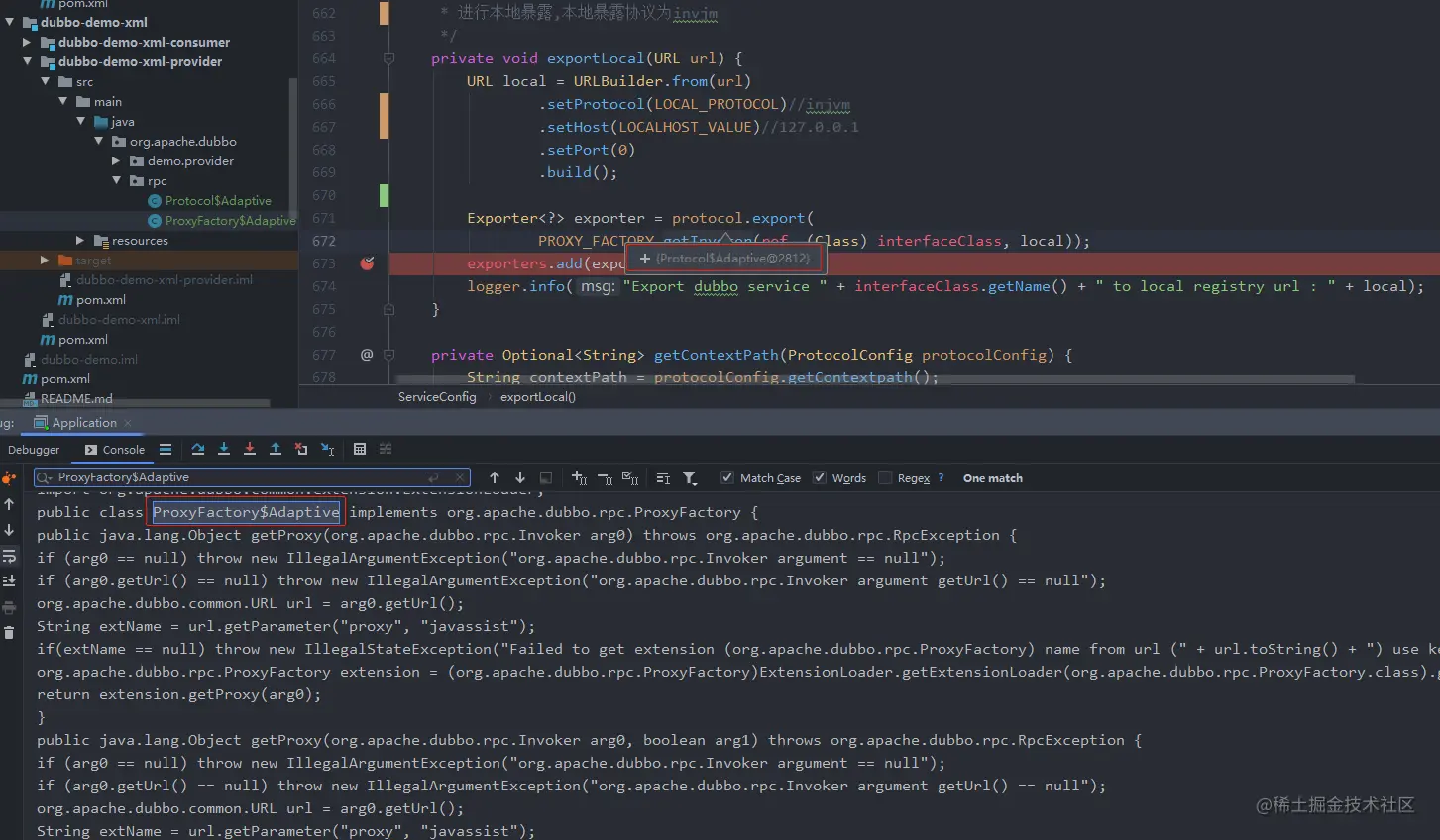Fold getContextPath method at line 677
The image size is (1440, 840).
coord(389,355)
